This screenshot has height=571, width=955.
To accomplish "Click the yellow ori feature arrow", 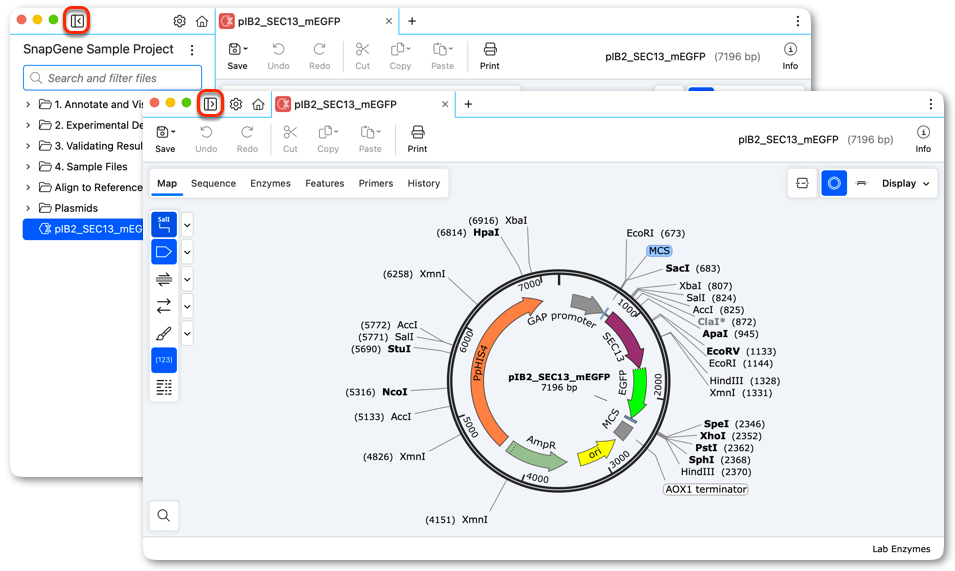I will tap(596, 453).
